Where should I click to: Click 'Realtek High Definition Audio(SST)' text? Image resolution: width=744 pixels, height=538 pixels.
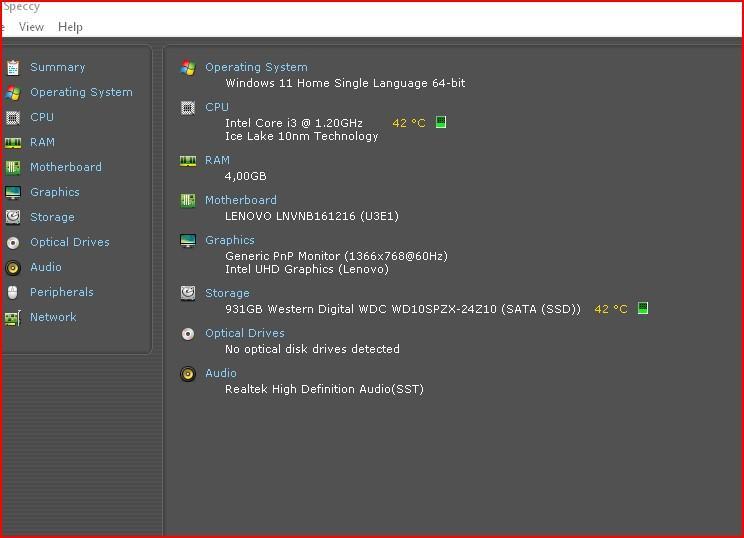point(325,389)
